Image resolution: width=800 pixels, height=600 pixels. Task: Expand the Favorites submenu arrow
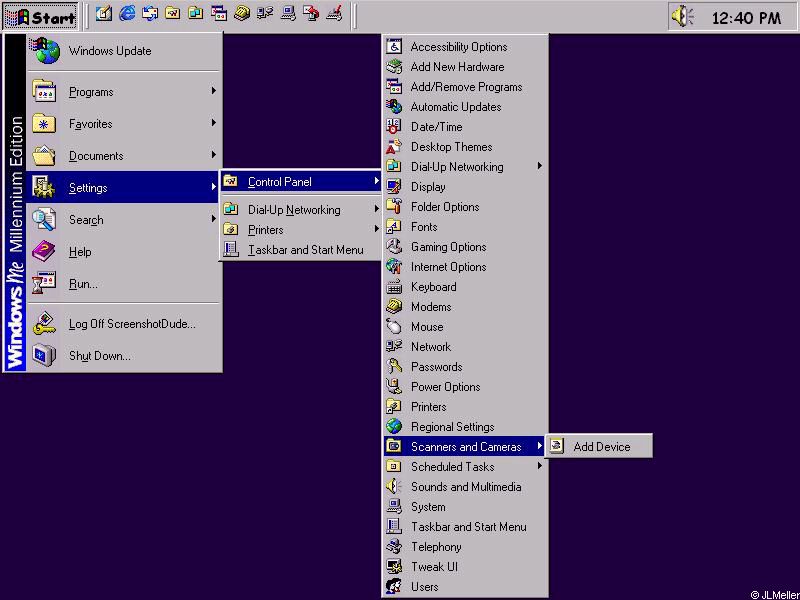(214, 123)
